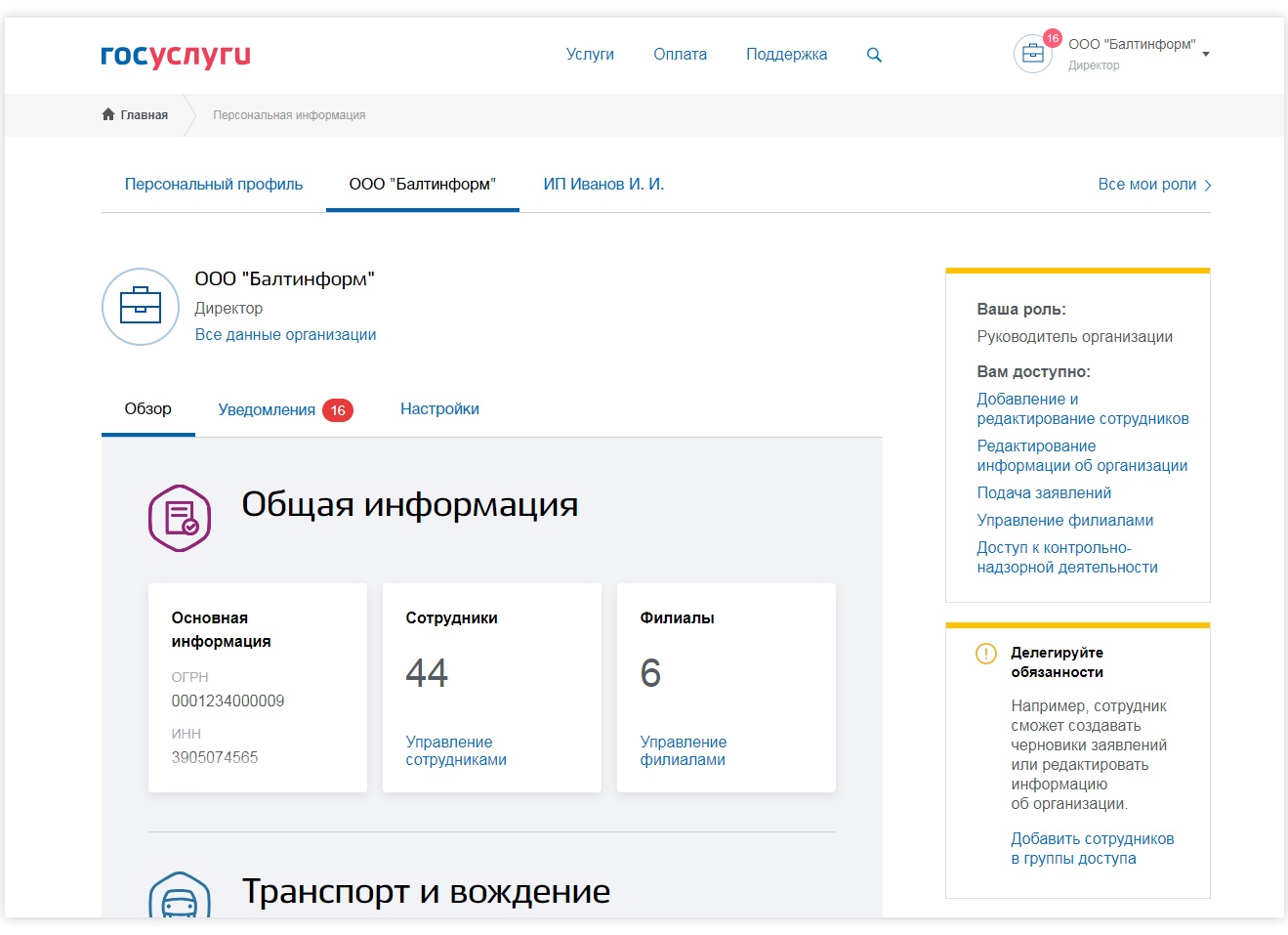This screenshot has width=1288, height=935.
Task: Click the yellow exclamation warning icon
Action: (986, 654)
